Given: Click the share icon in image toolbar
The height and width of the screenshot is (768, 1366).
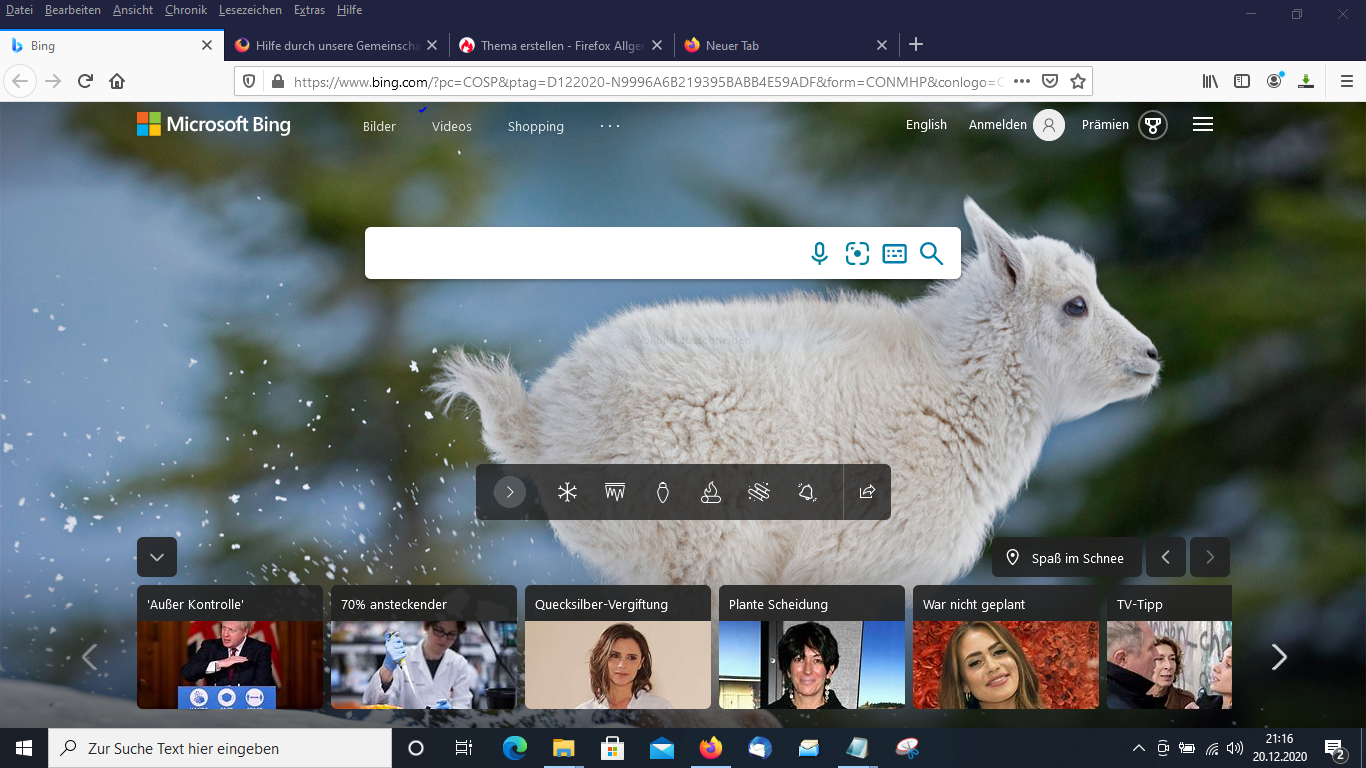Looking at the screenshot, I should (x=867, y=492).
